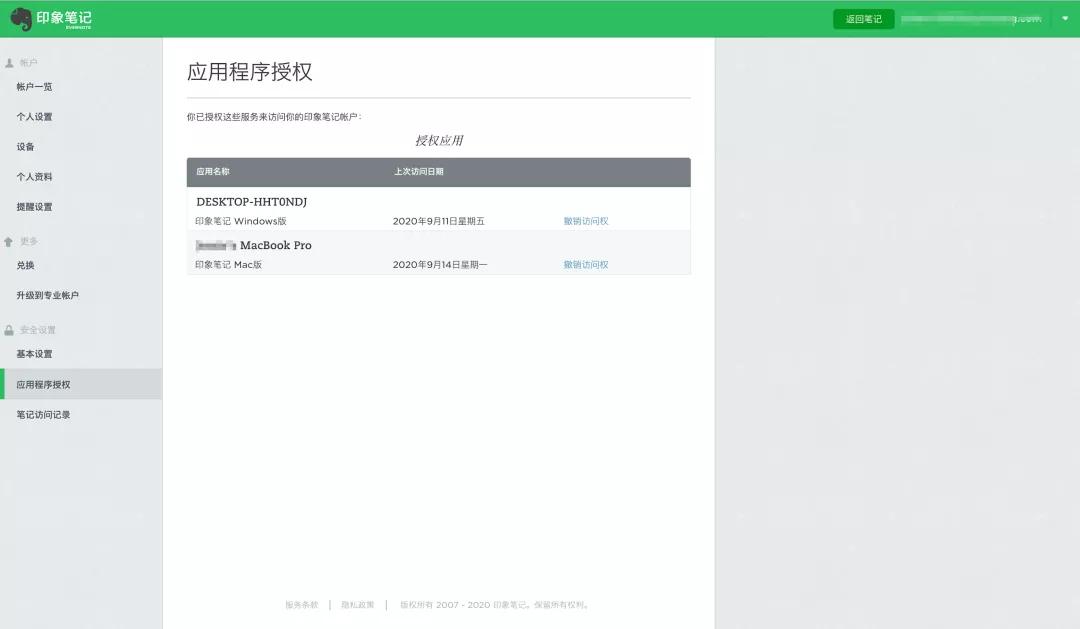Open the 隐私政策 footer link
This screenshot has height=629, width=1080.
coord(357,605)
